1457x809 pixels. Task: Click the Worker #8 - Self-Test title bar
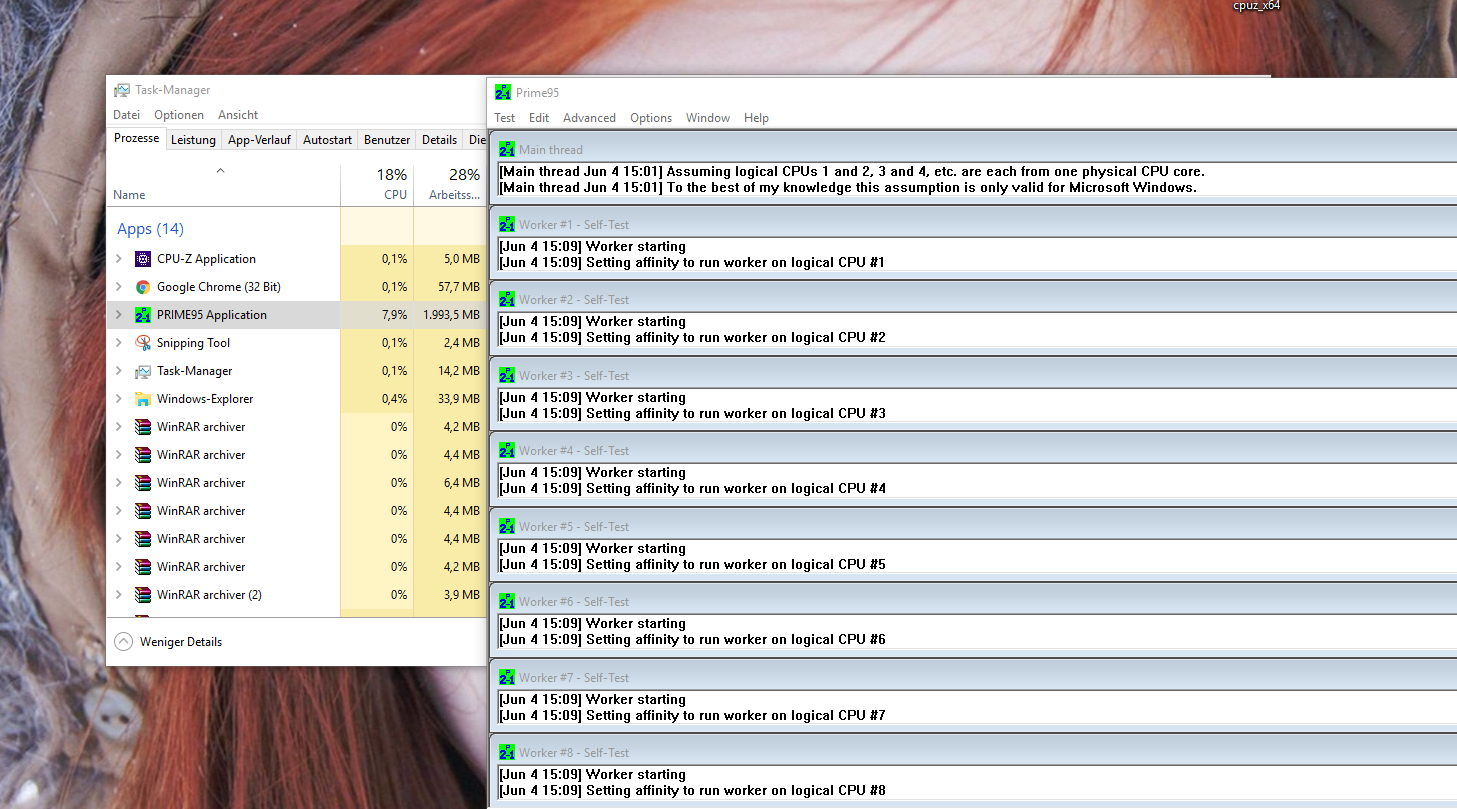[975, 752]
